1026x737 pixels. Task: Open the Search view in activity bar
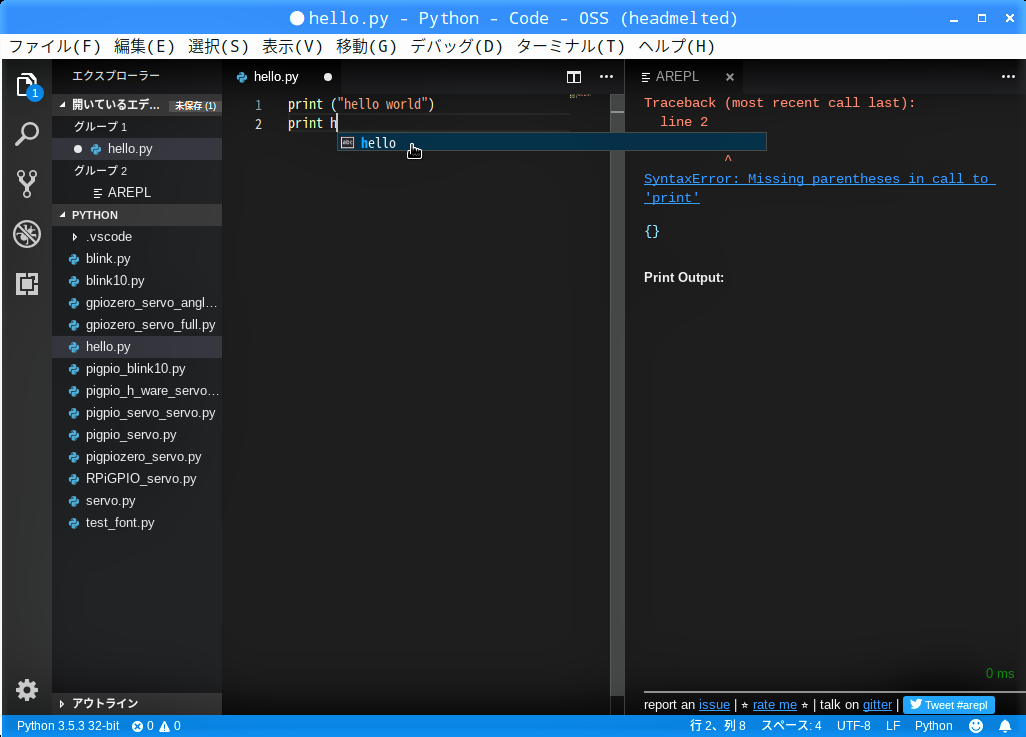[27, 134]
